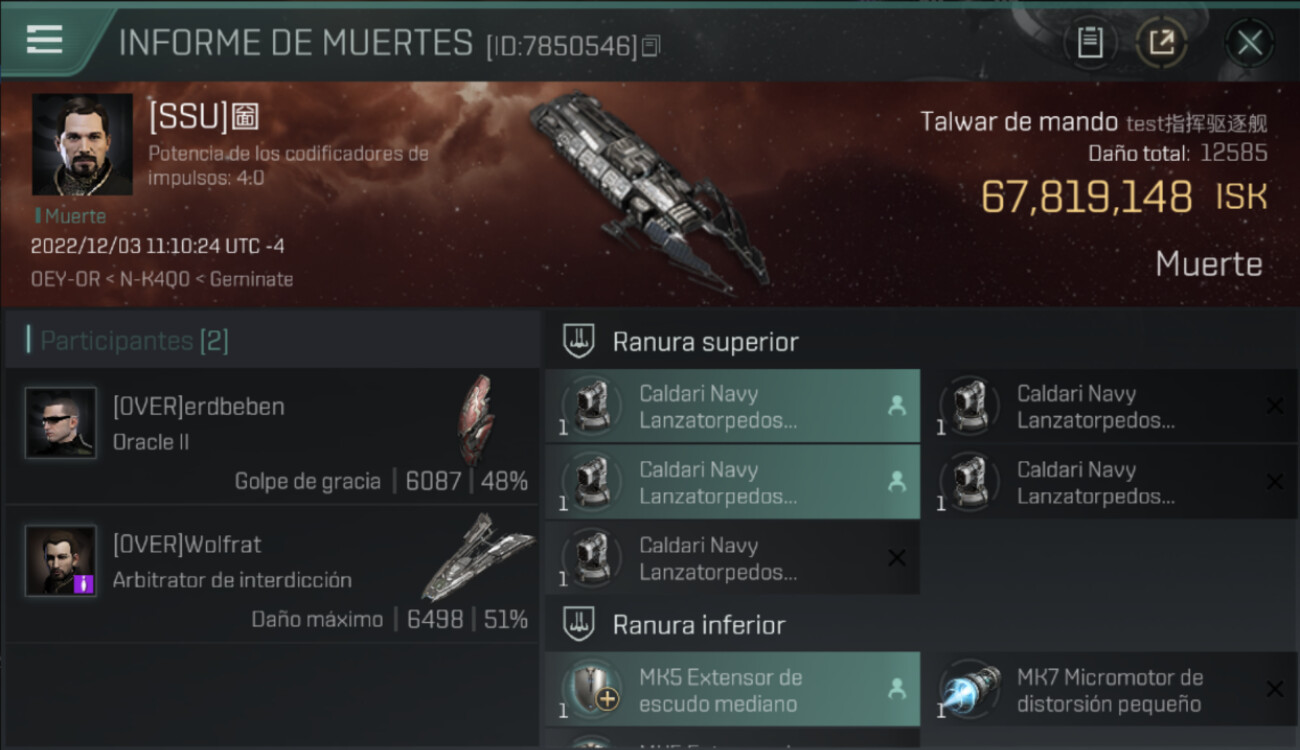View the victim [SSU] character portrait
Image resolution: width=1300 pixels, height=750 pixels.
coord(82,145)
